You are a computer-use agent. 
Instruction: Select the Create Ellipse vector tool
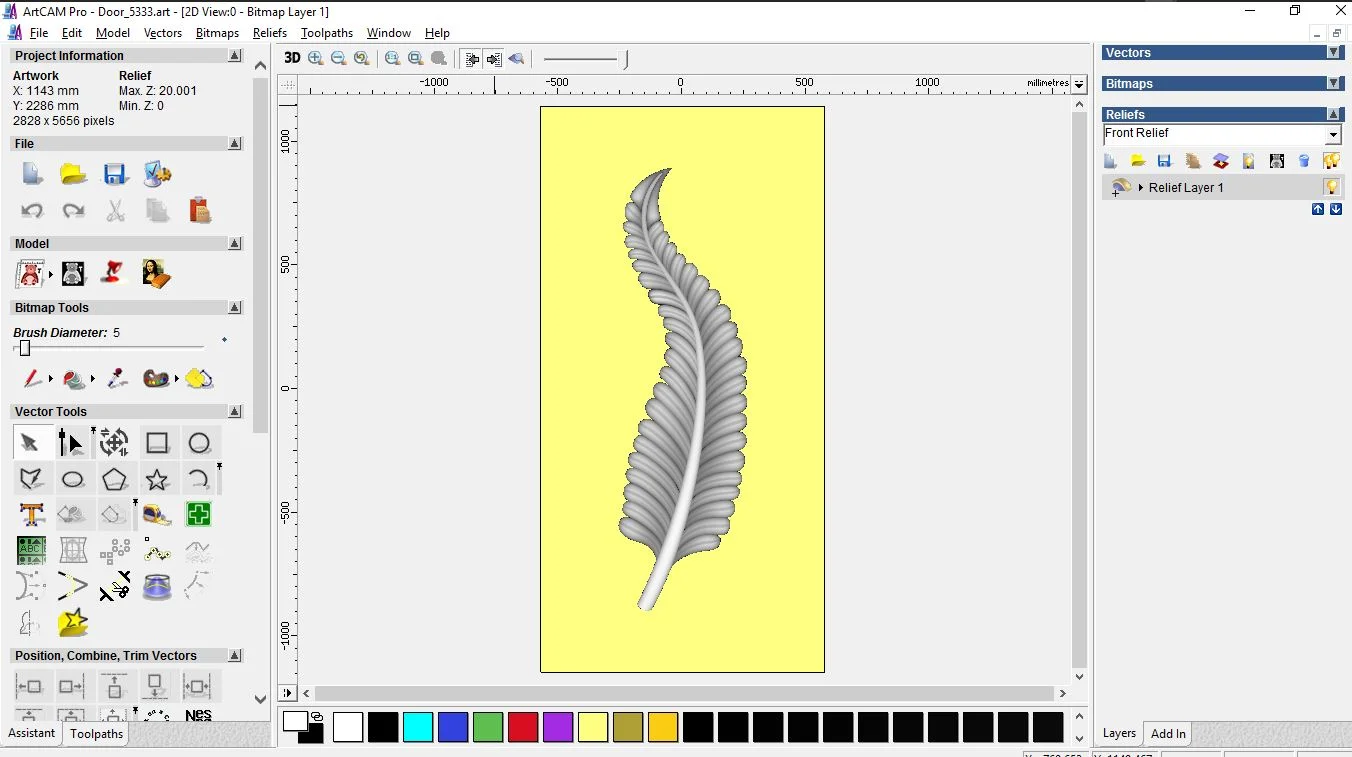73,480
